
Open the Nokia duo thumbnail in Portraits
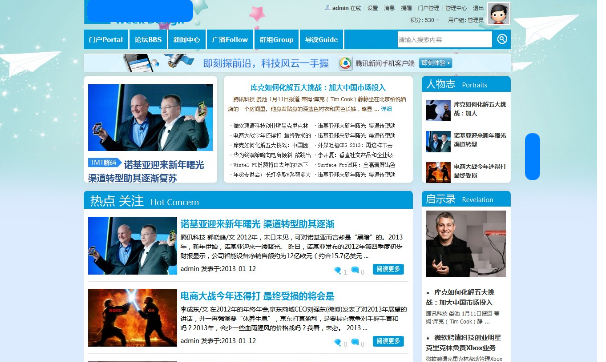tap(438, 141)
